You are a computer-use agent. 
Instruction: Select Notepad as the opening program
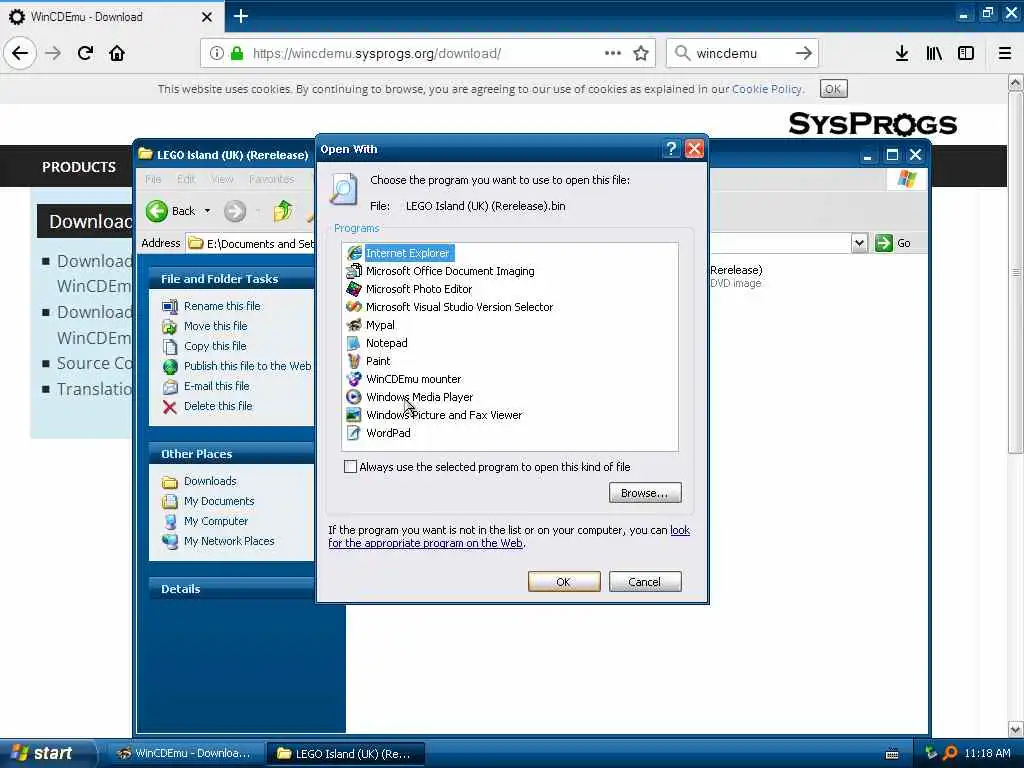click(387, 343)
